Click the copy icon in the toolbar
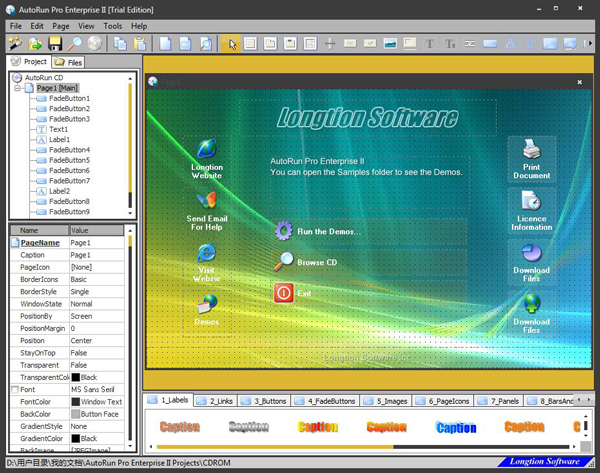 coord(120,43)
